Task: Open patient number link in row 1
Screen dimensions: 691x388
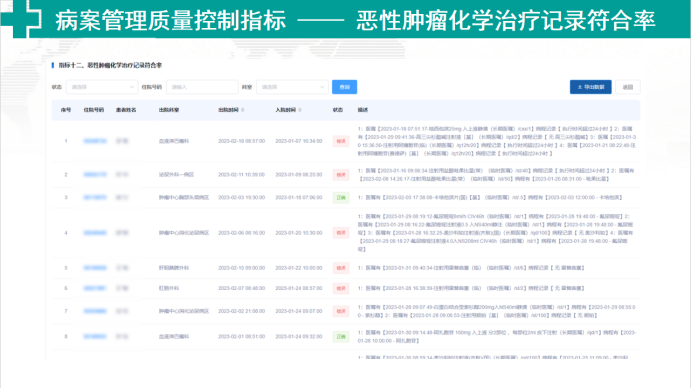Action: 95,141
